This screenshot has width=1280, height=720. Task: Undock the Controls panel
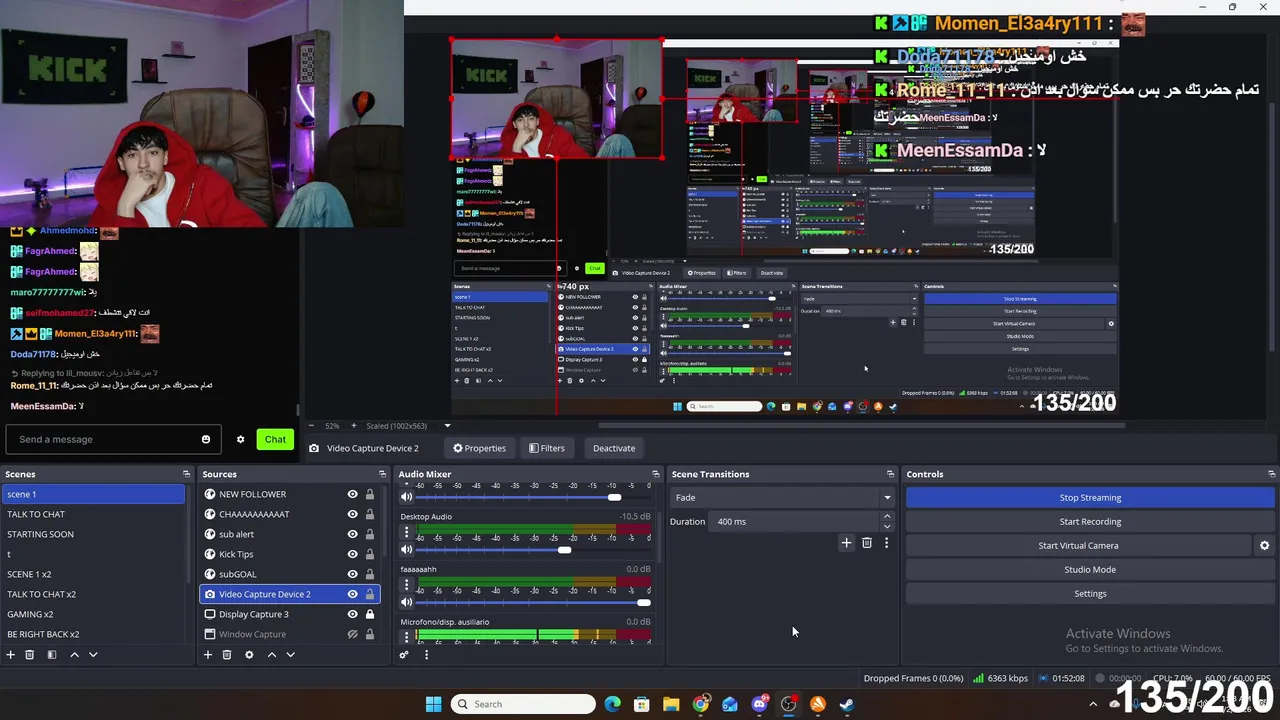[1271, 474]
